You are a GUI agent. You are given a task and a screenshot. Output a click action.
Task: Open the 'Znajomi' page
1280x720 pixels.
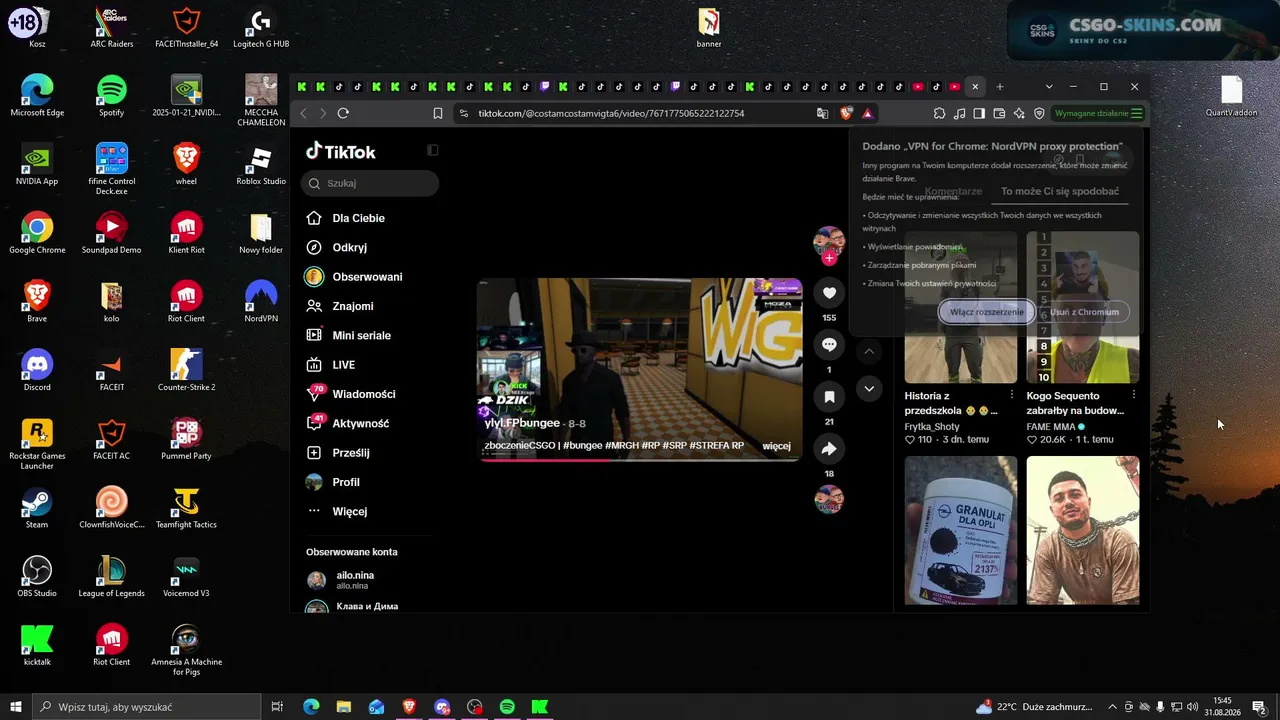click(340, 306)
